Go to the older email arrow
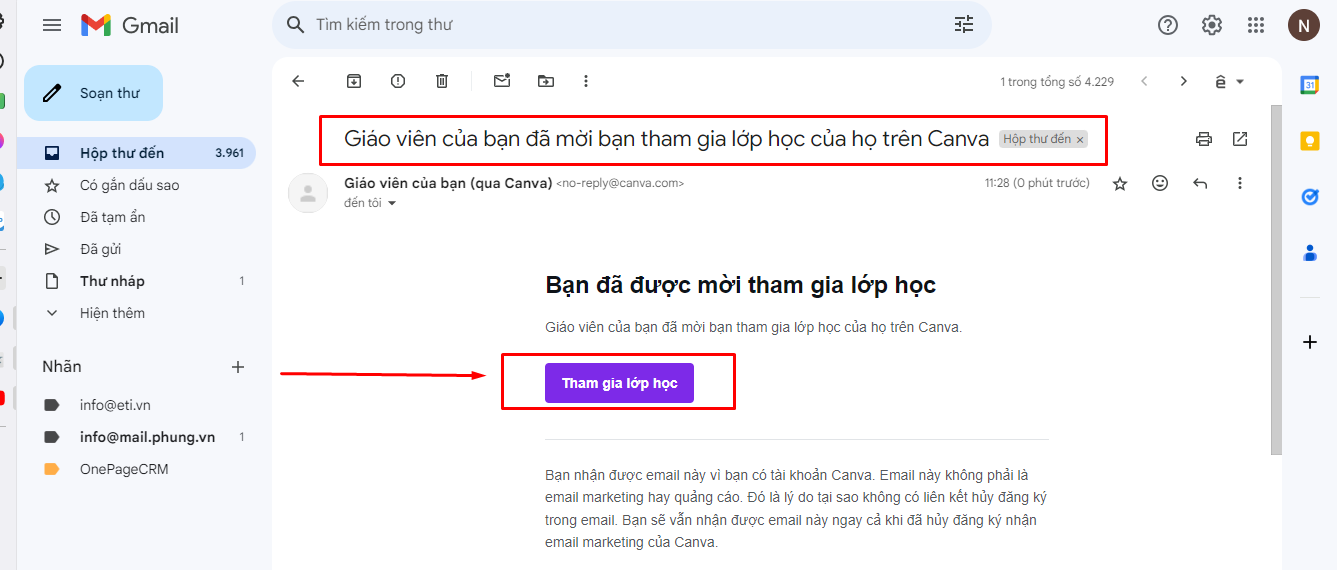 pyautogui.click(x=1184, y=81)
